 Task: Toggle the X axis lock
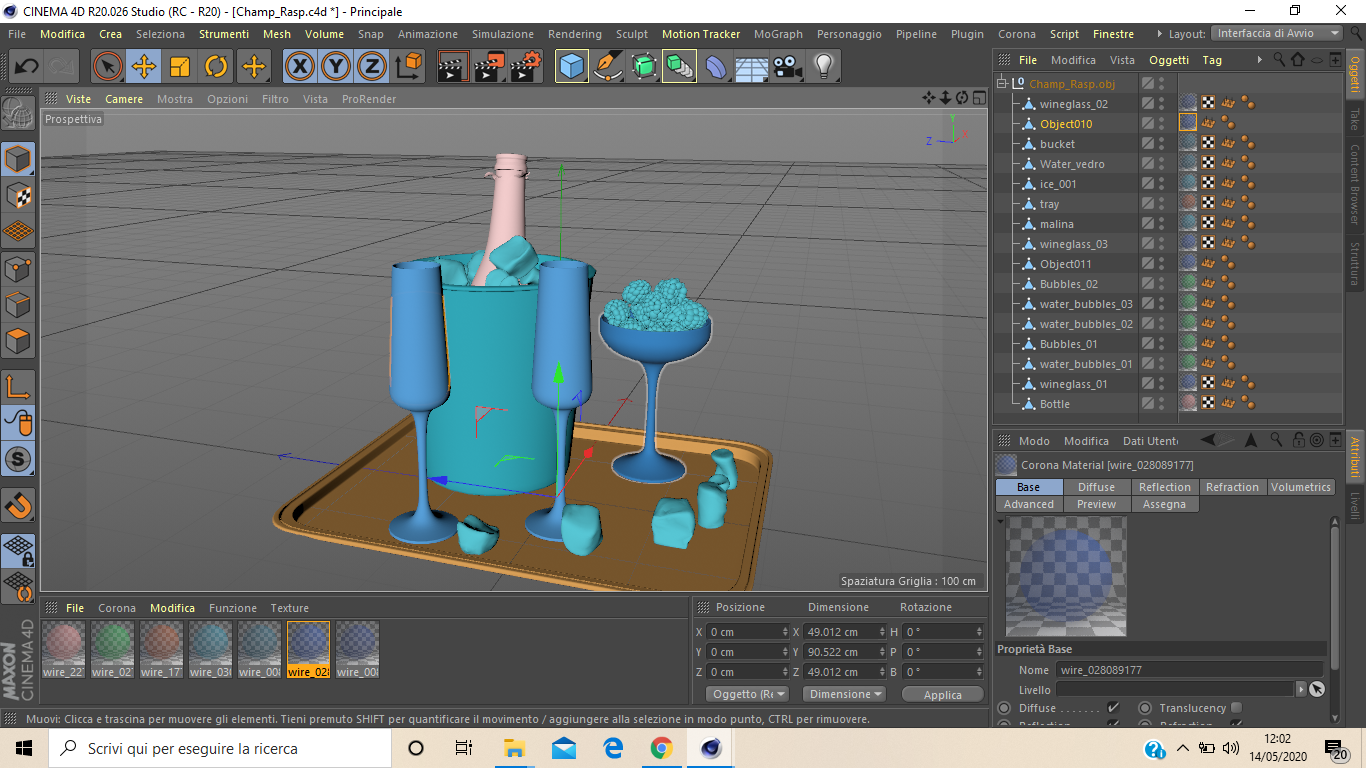click(x=299, y=67)
